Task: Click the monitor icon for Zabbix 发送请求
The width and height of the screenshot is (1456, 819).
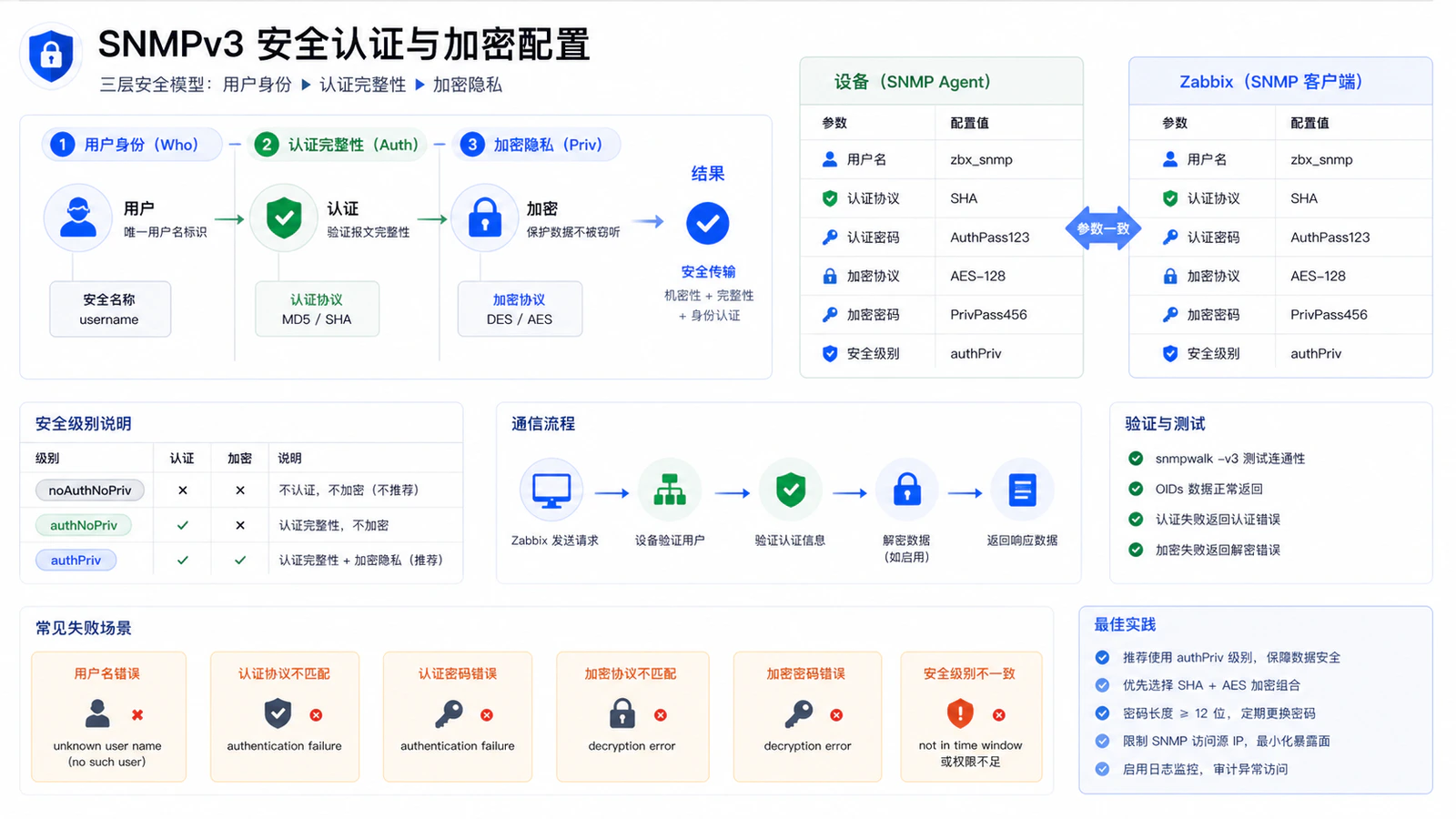Action: click(x=551, y=491)
